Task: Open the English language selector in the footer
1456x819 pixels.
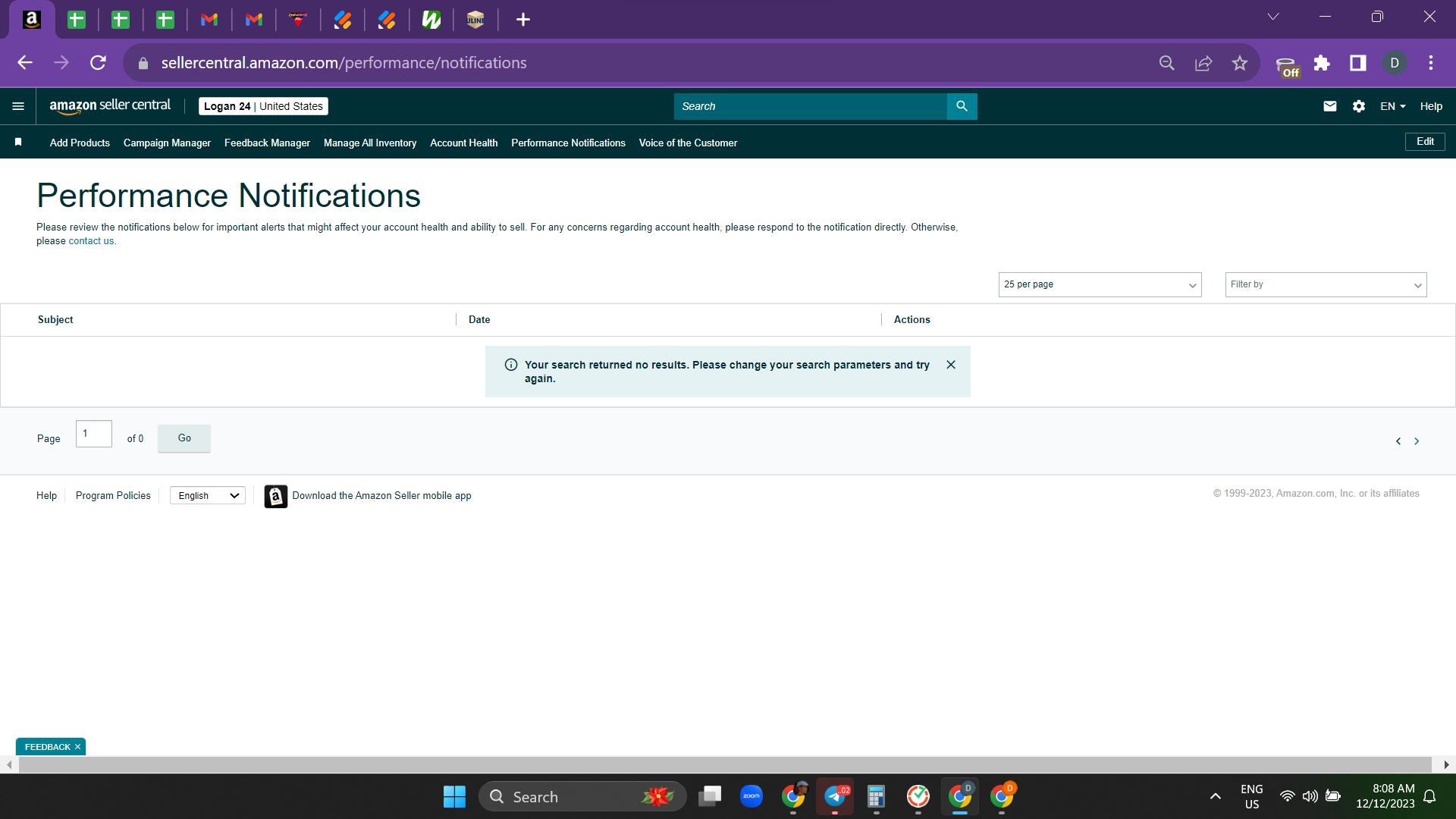Action: point(208,495)
